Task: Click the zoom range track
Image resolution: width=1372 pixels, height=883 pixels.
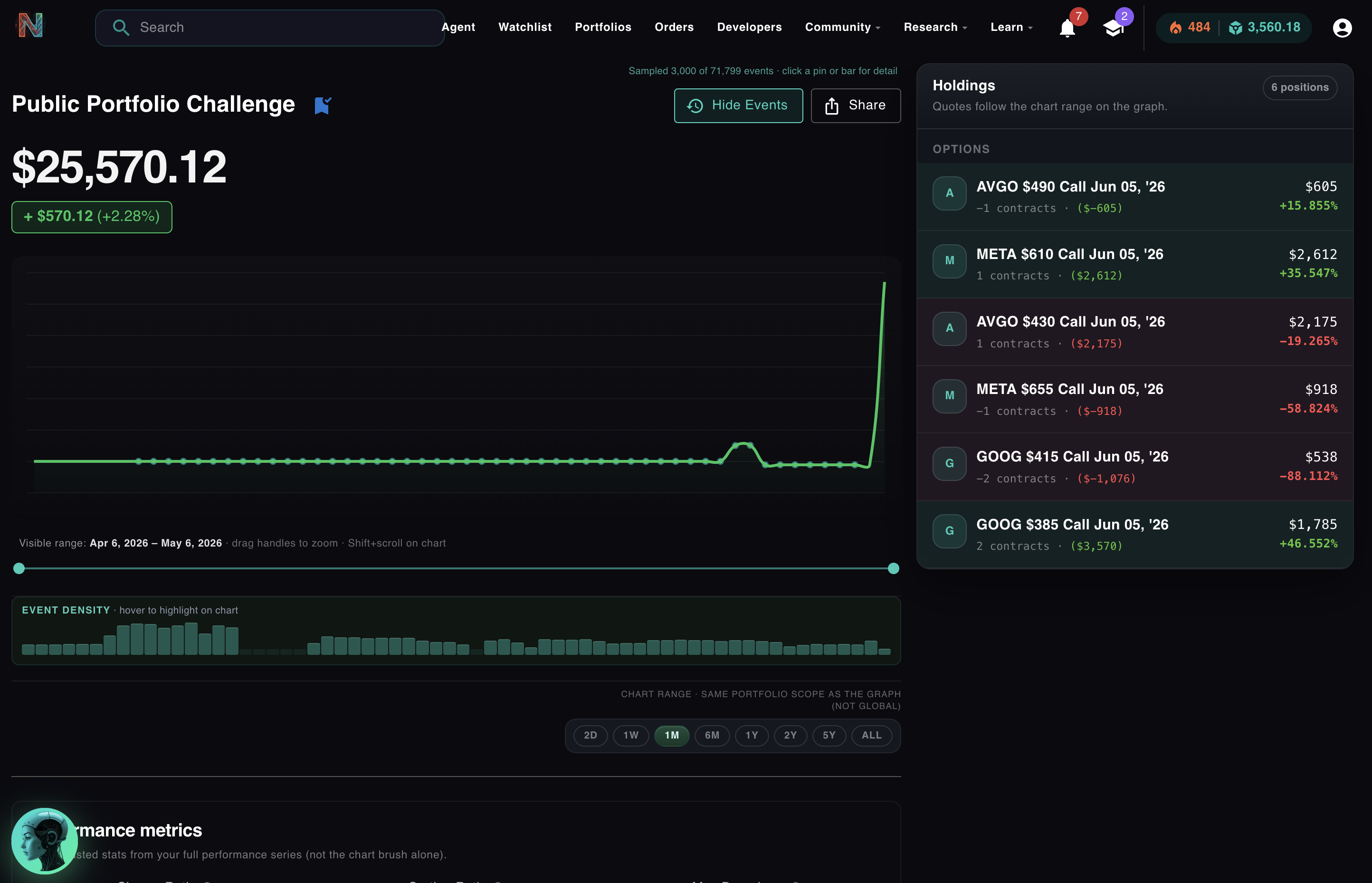Action: (x=456, y=568)
